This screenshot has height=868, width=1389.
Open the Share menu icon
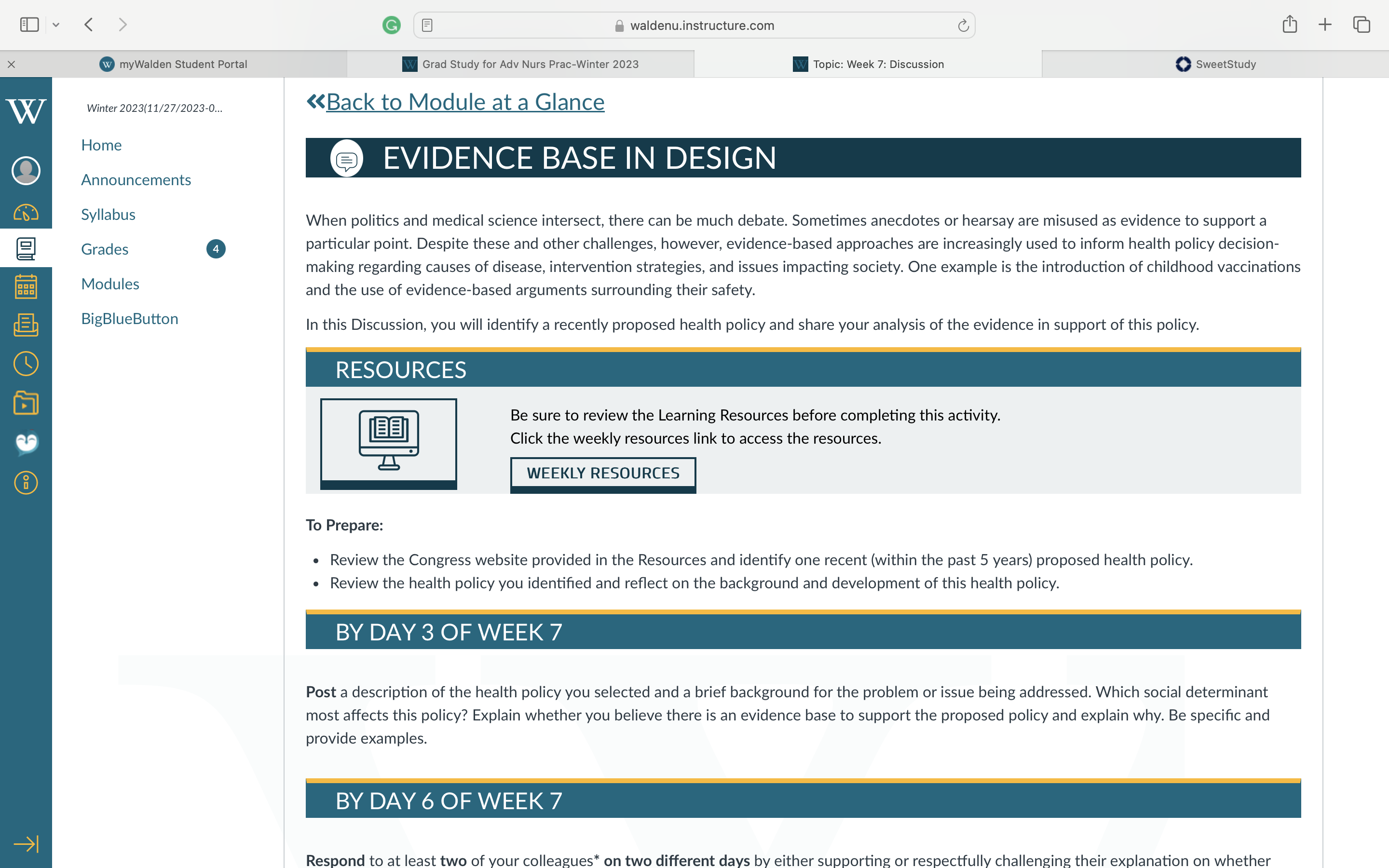1290,24
